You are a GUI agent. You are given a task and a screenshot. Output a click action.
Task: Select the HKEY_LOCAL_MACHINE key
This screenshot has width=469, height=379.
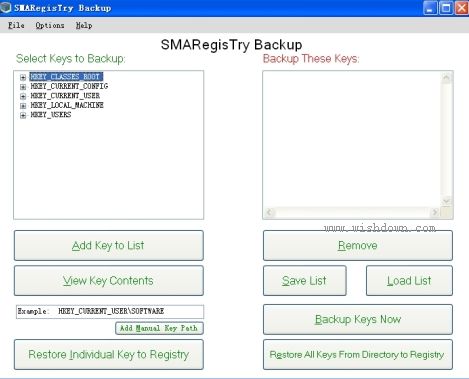67,105
